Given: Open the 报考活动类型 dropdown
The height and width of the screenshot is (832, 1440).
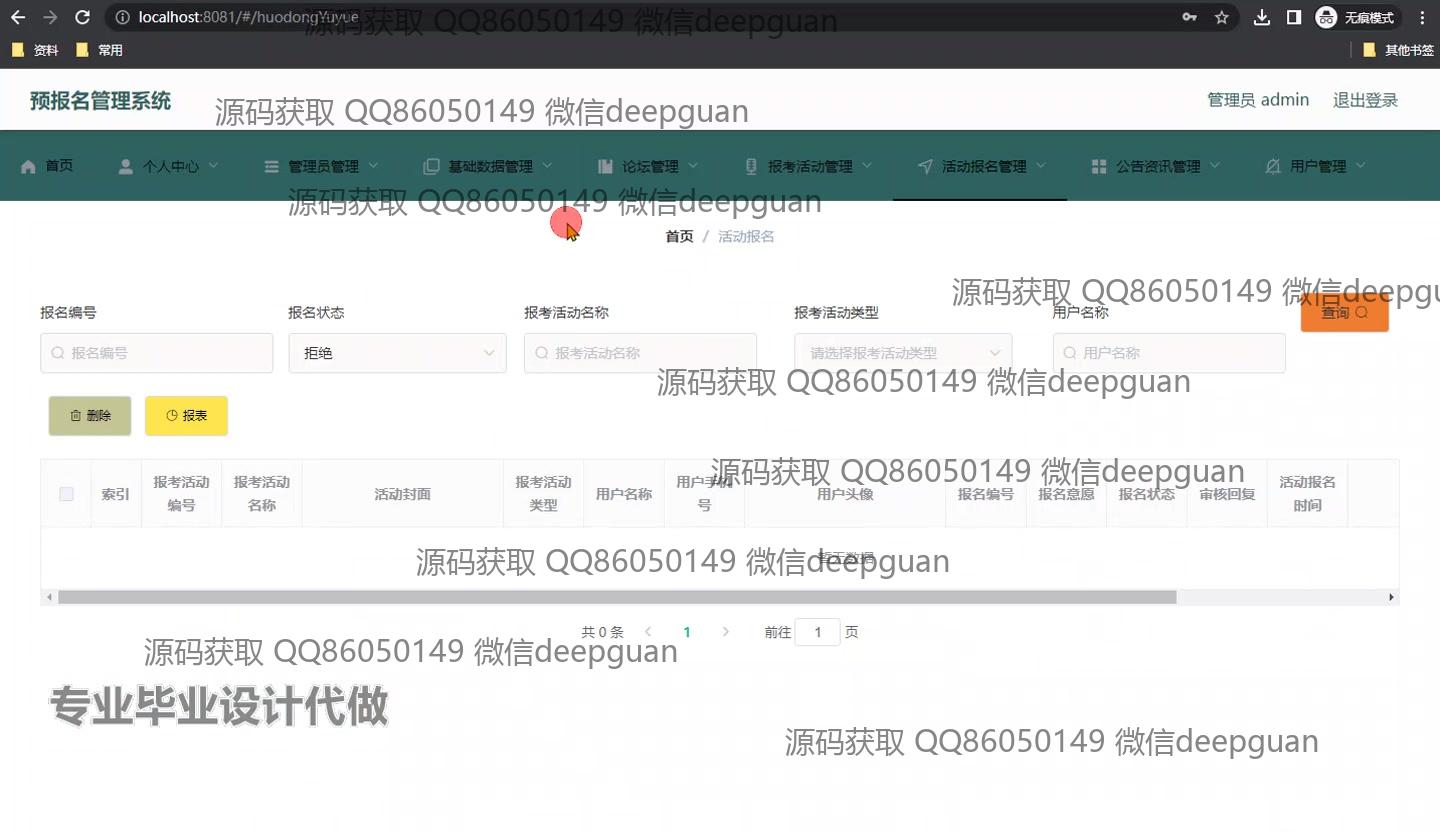Looking at the screenshot, I should 903,353.
